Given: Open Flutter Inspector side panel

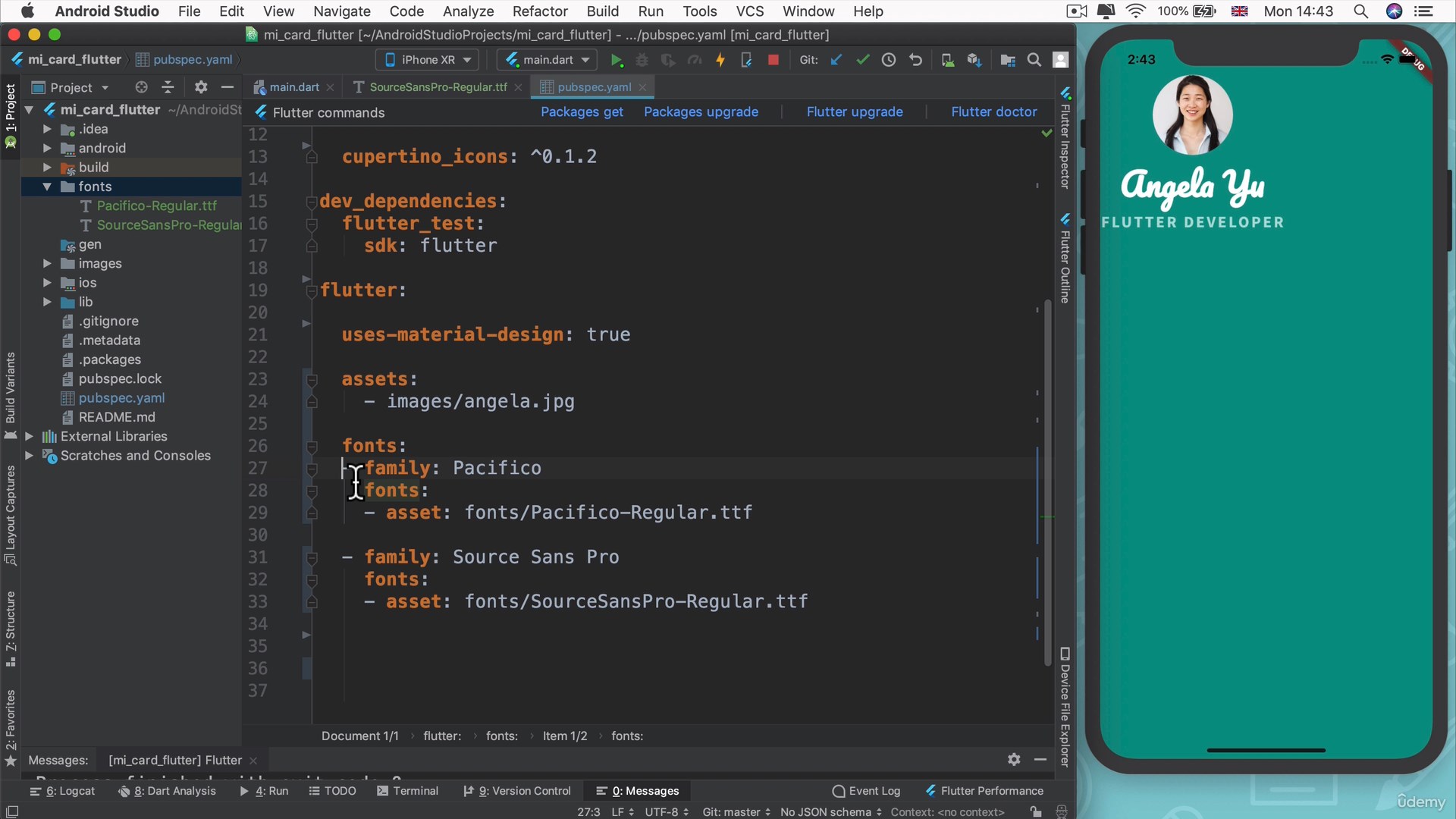Looking at the screenshot, I should (1065, 138).
